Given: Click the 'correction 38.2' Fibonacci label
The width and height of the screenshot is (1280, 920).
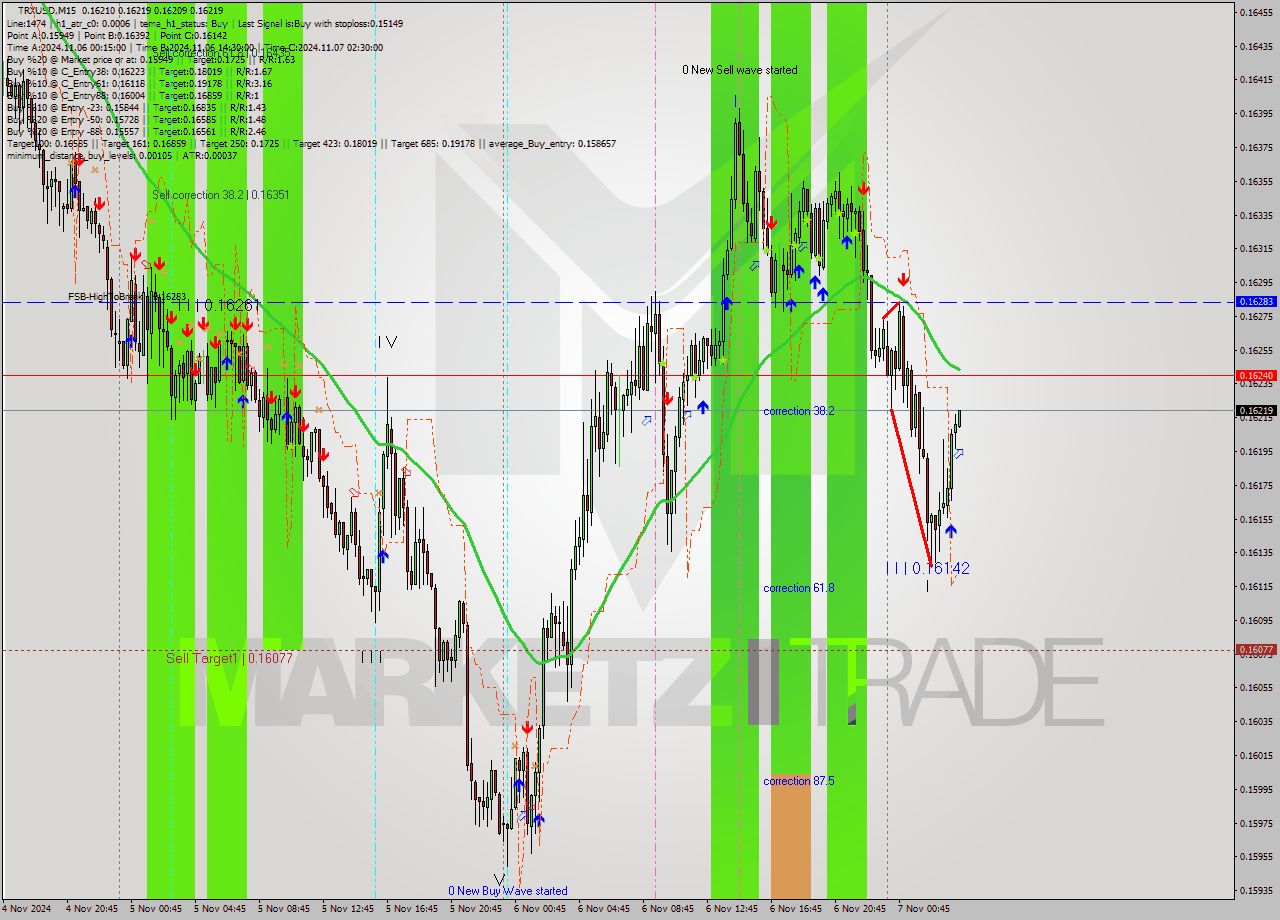Looking at the screenshot, I should (x=798, y=411).
